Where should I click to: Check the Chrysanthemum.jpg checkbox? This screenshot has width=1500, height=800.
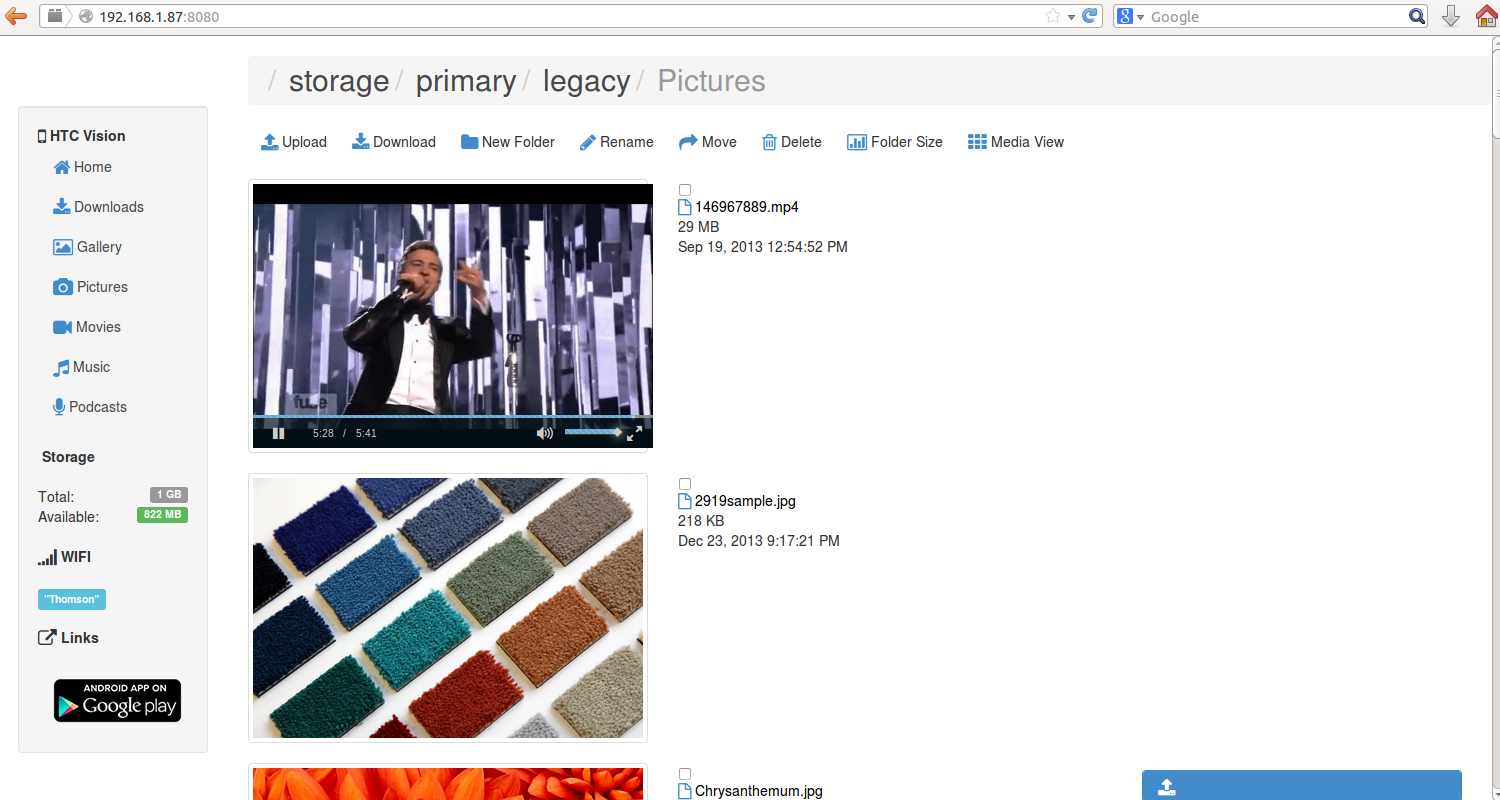pyautogui.click(x=685, y=774)
